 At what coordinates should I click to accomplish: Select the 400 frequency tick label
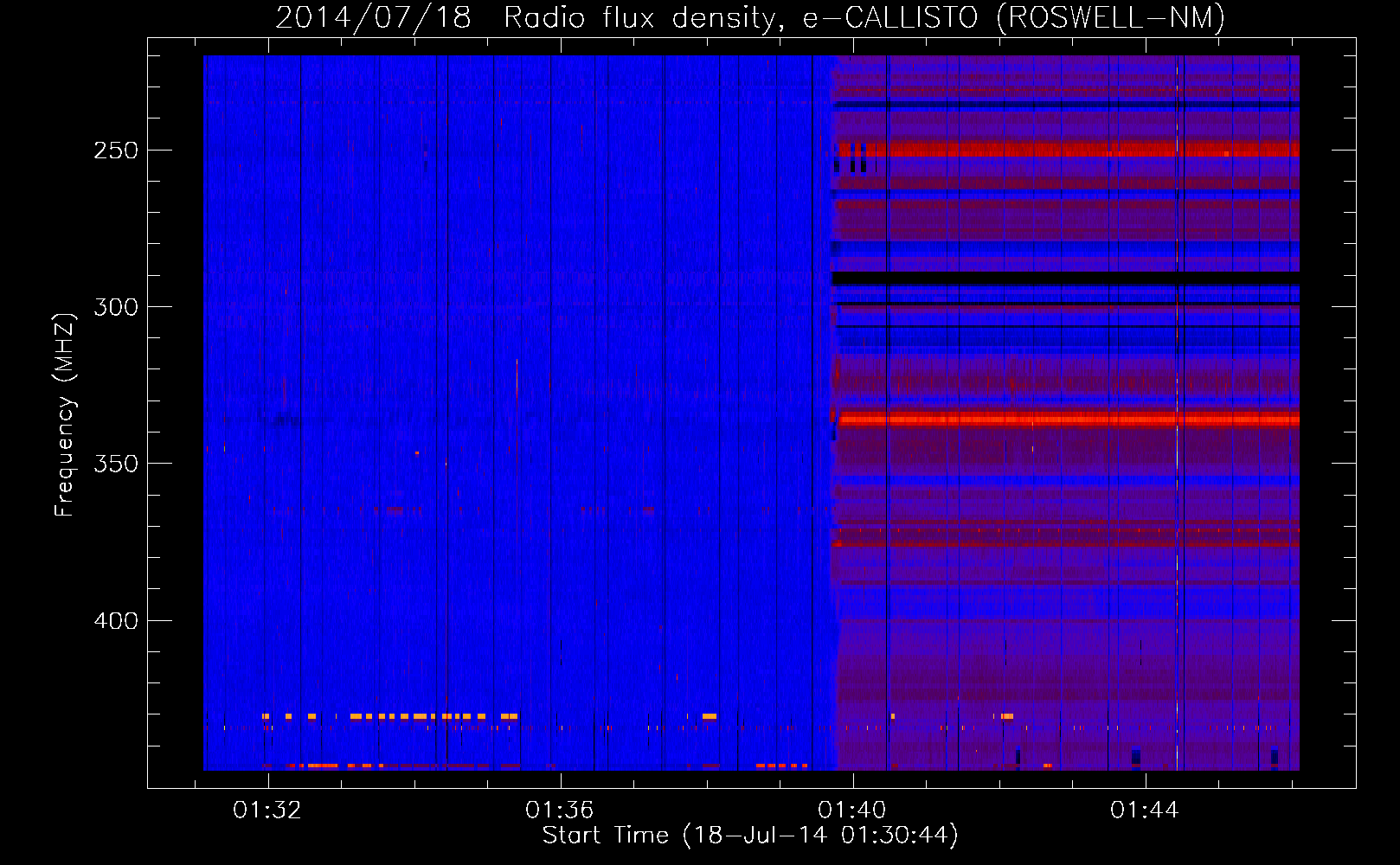(116, 621)
